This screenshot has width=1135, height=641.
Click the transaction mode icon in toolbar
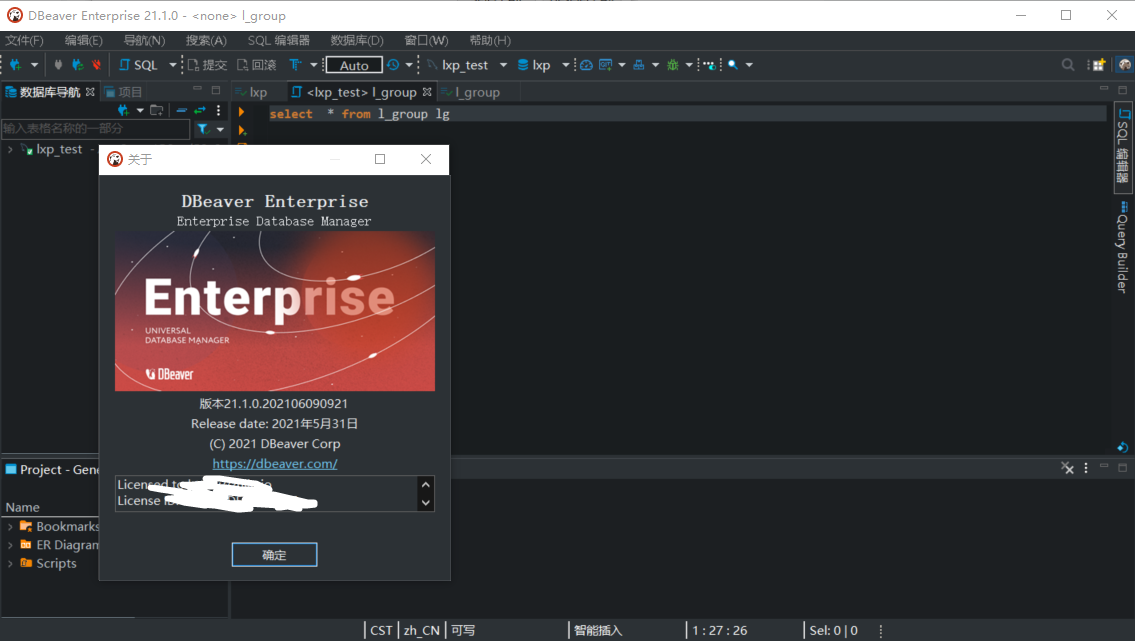point(295,65)
